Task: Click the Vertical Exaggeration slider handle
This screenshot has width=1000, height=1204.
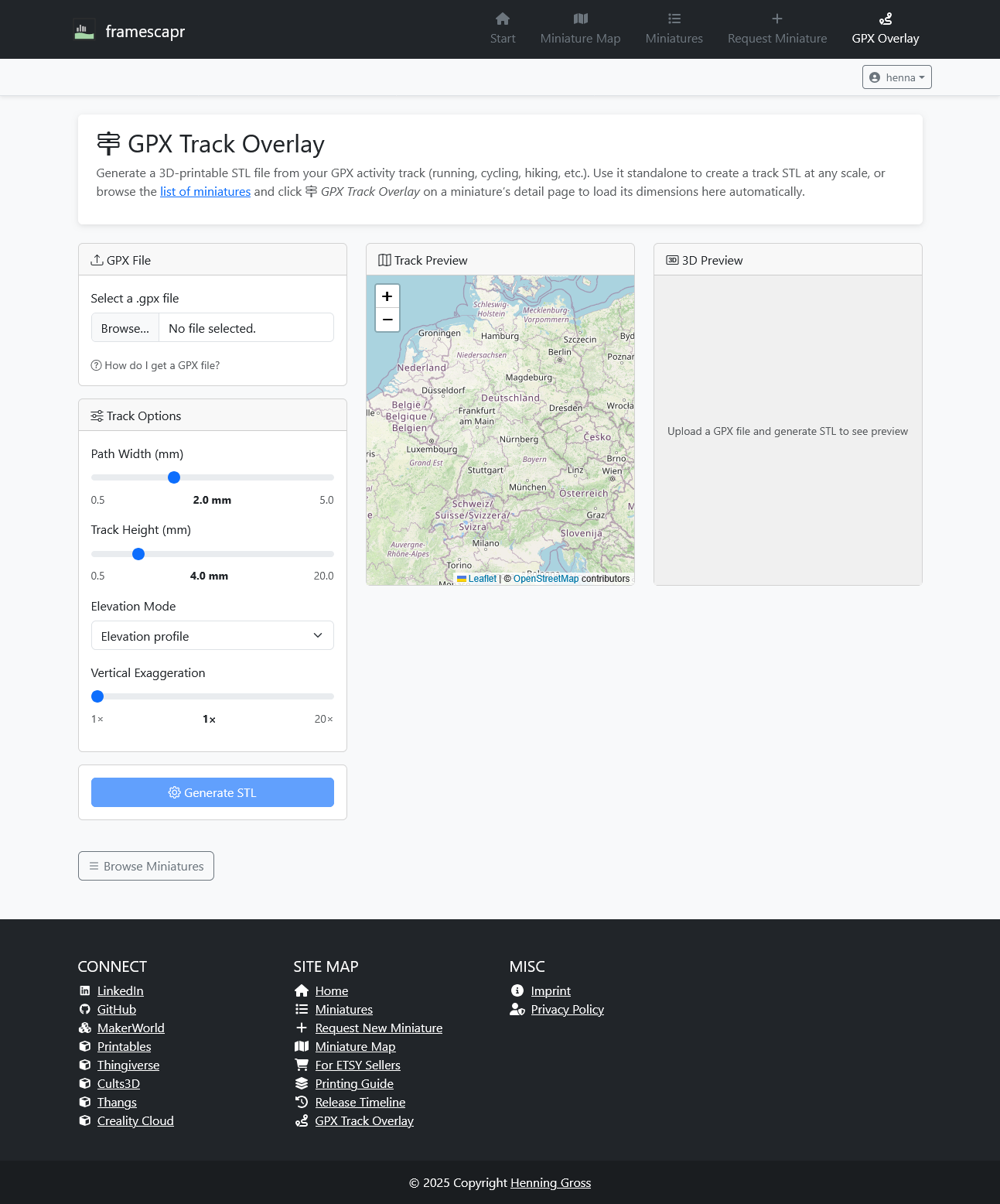Action: (97, 696)
